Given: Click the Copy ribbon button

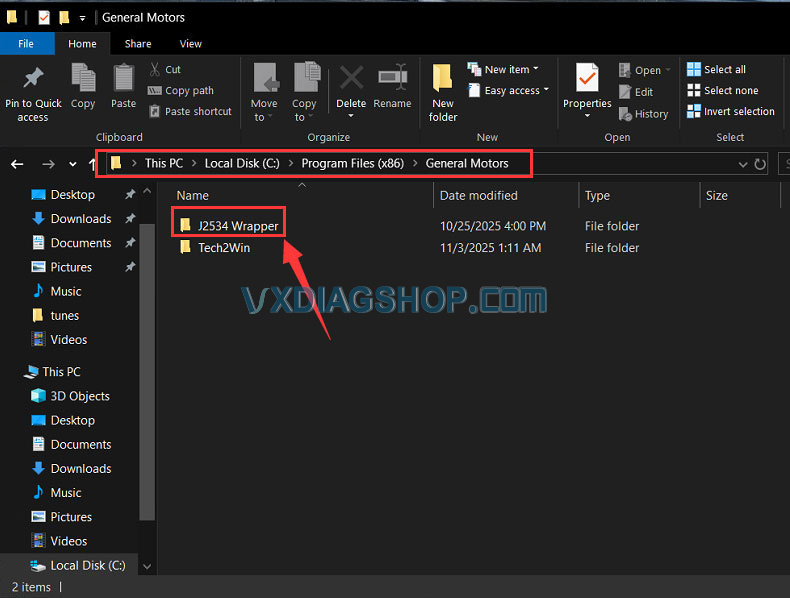Looking at the screenshot, I should tap(83, 86).
